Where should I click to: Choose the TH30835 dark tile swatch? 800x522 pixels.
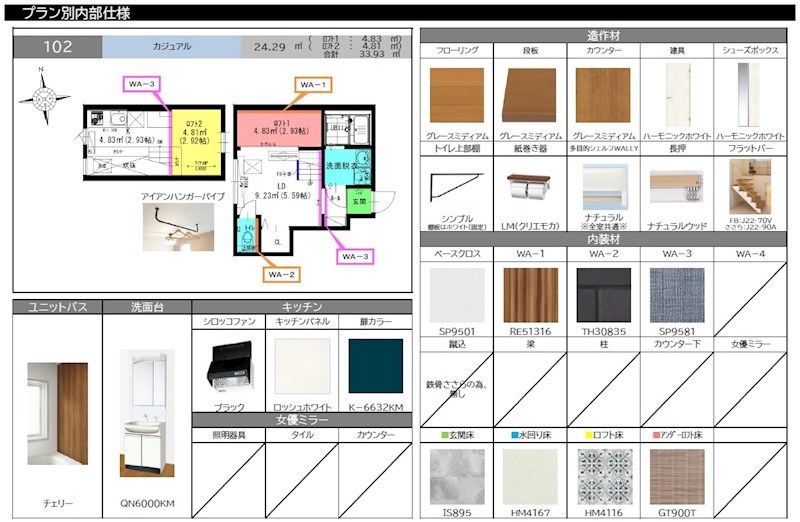[x=603, y=295]
